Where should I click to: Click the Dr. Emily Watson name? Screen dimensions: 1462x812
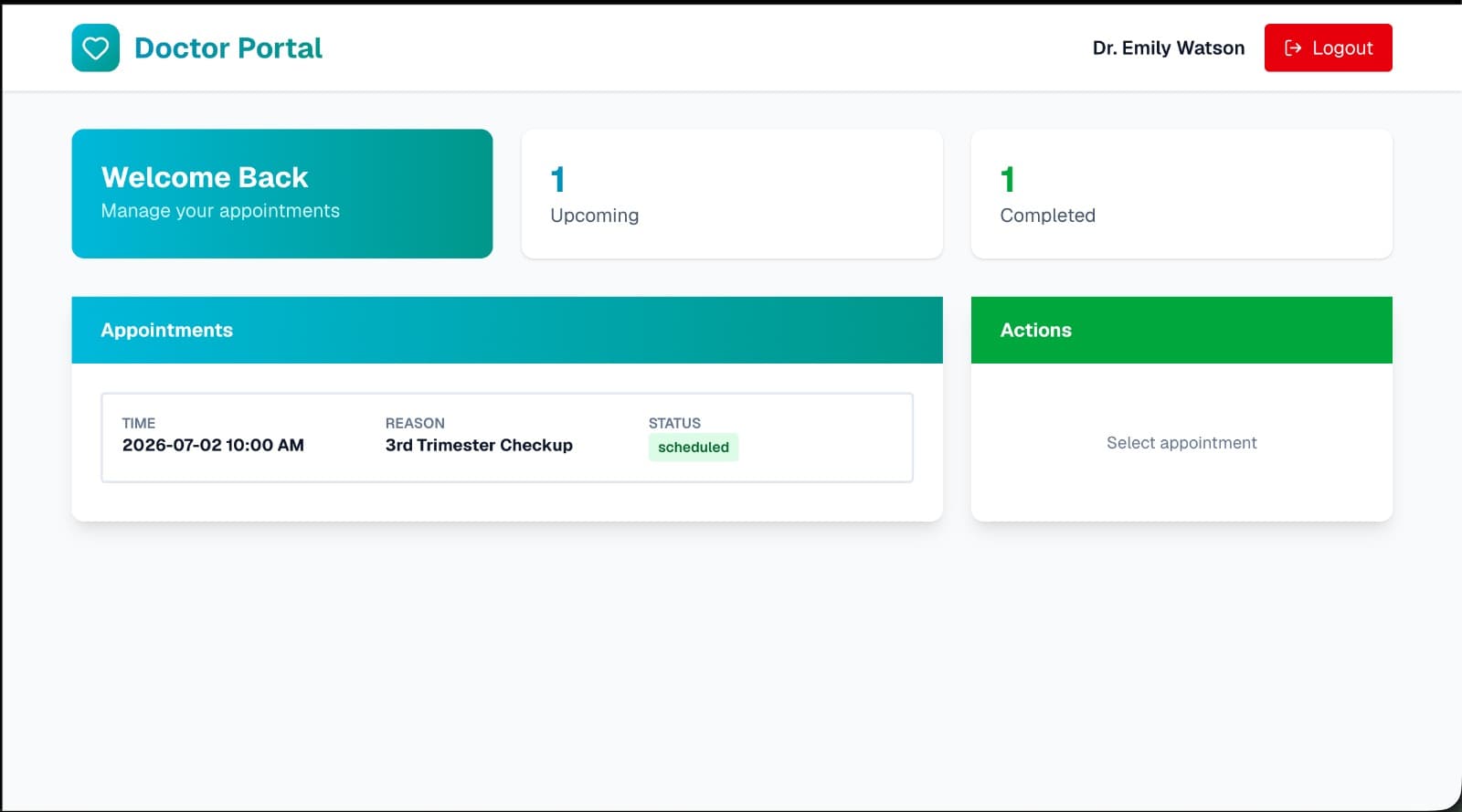tap(1168, 47)
